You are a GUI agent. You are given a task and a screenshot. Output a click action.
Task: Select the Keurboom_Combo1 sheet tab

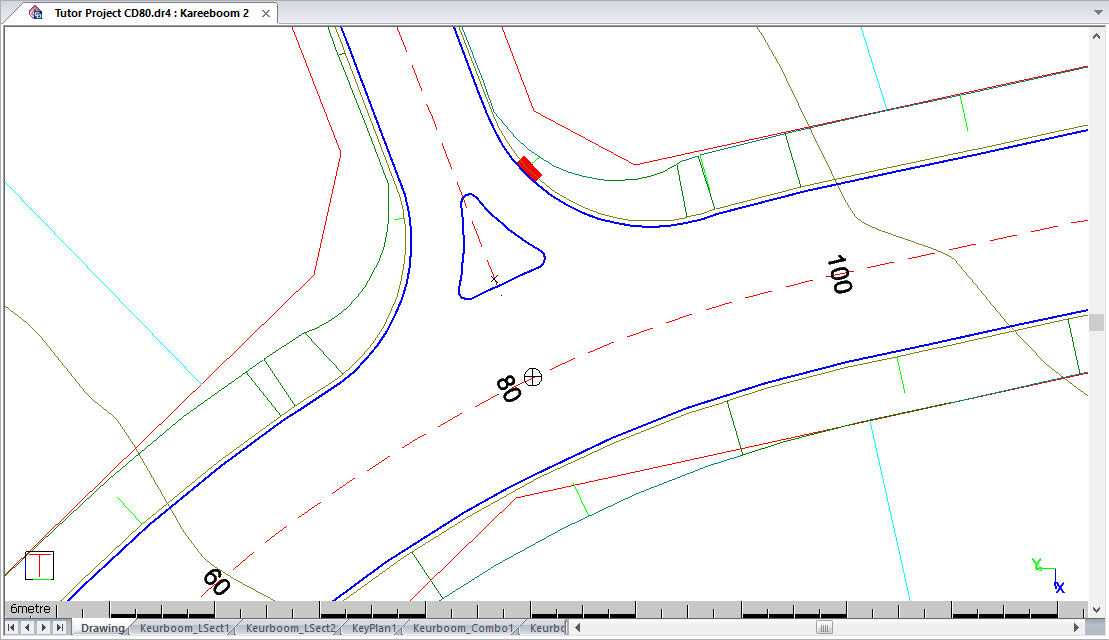462,628
